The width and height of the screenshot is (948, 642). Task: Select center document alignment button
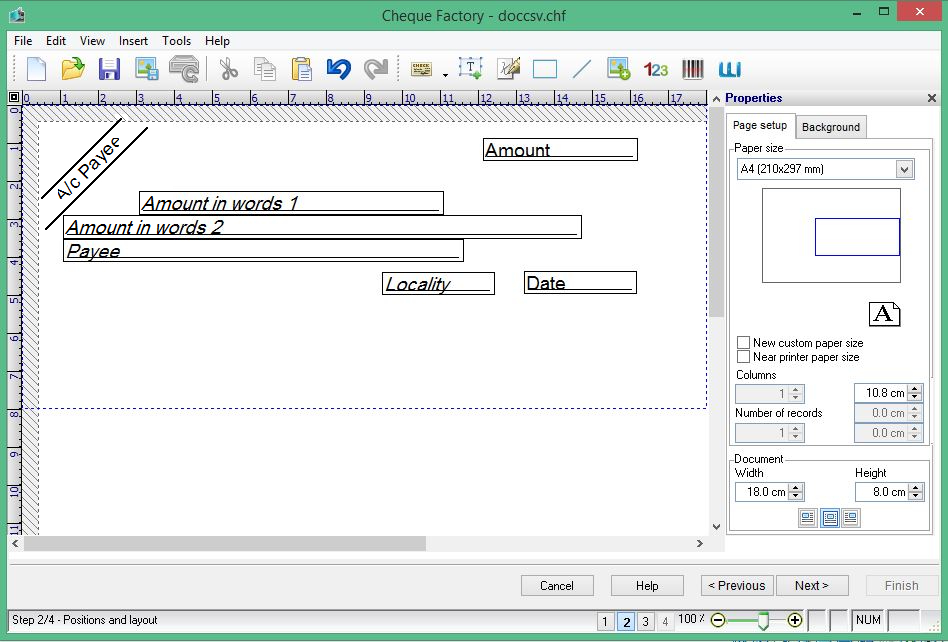pyautogui.click(x=830, y=518)
